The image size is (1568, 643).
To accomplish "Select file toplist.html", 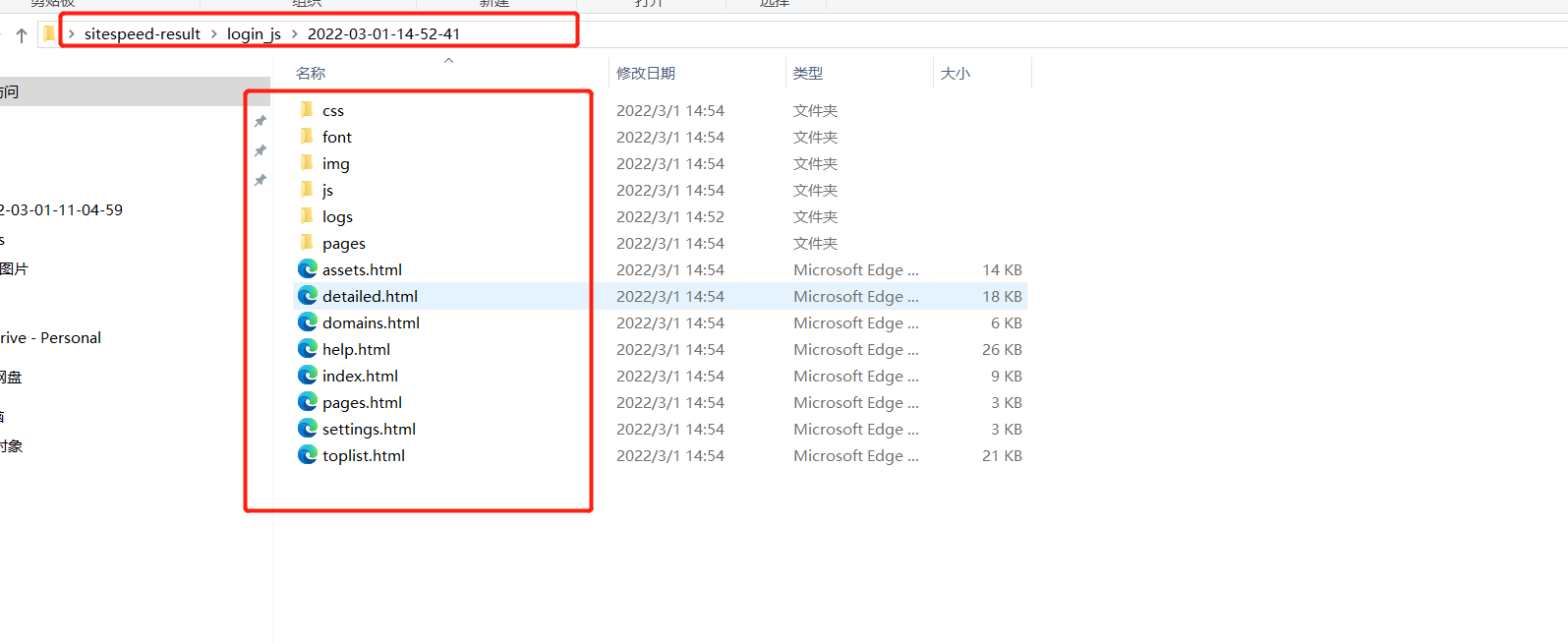I will 364,455.
